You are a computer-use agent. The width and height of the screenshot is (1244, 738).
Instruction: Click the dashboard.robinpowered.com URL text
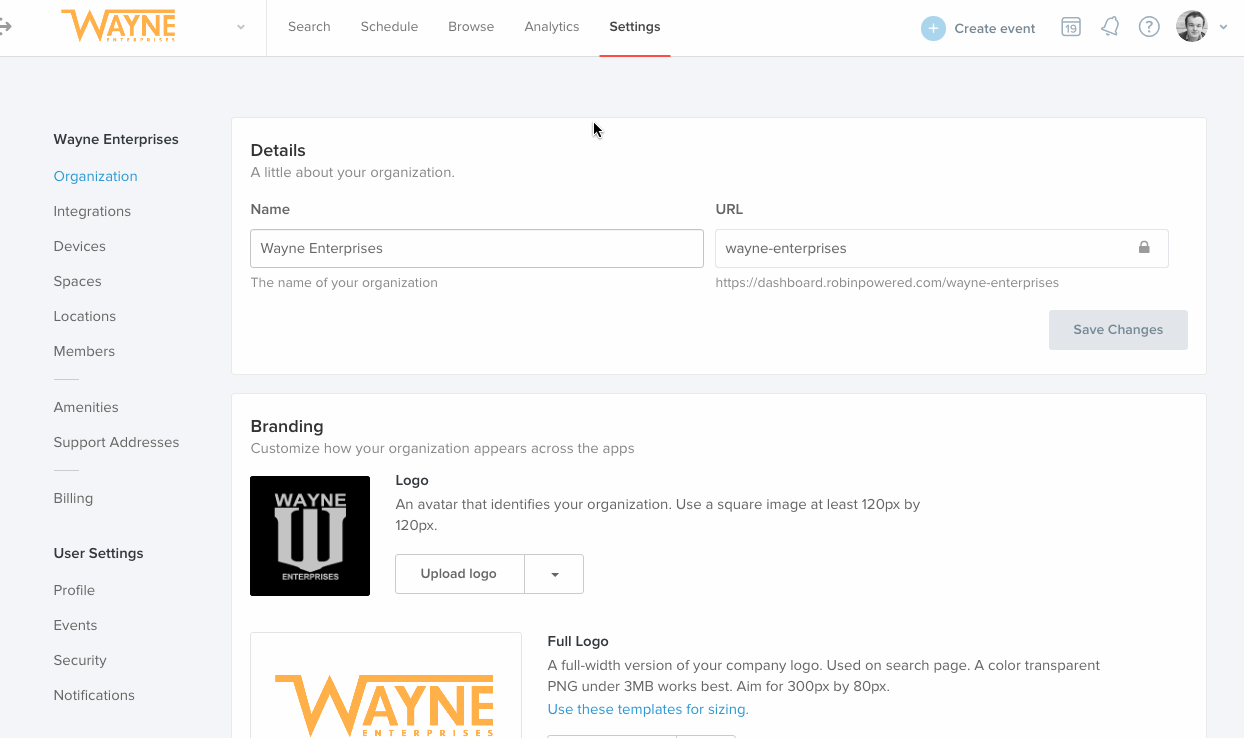click(x=887, y=283)
